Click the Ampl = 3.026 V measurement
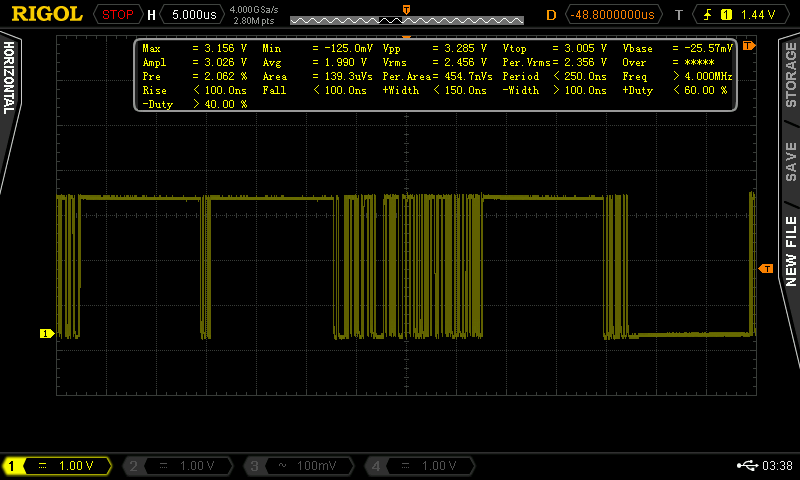Image resolution: width=800 pixels, height=480 pixels. tap(194, 62)
